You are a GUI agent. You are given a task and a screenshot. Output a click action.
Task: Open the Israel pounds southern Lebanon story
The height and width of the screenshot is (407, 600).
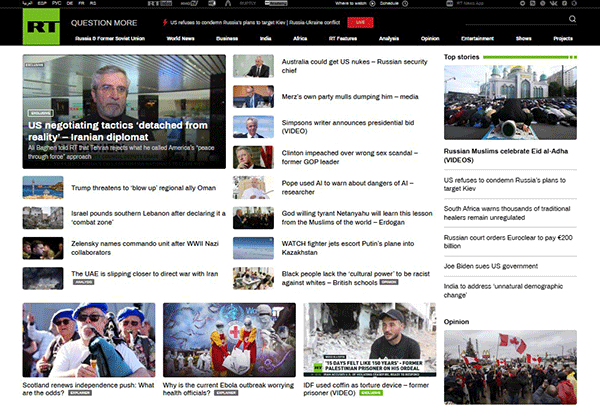(x=148, y=218)
